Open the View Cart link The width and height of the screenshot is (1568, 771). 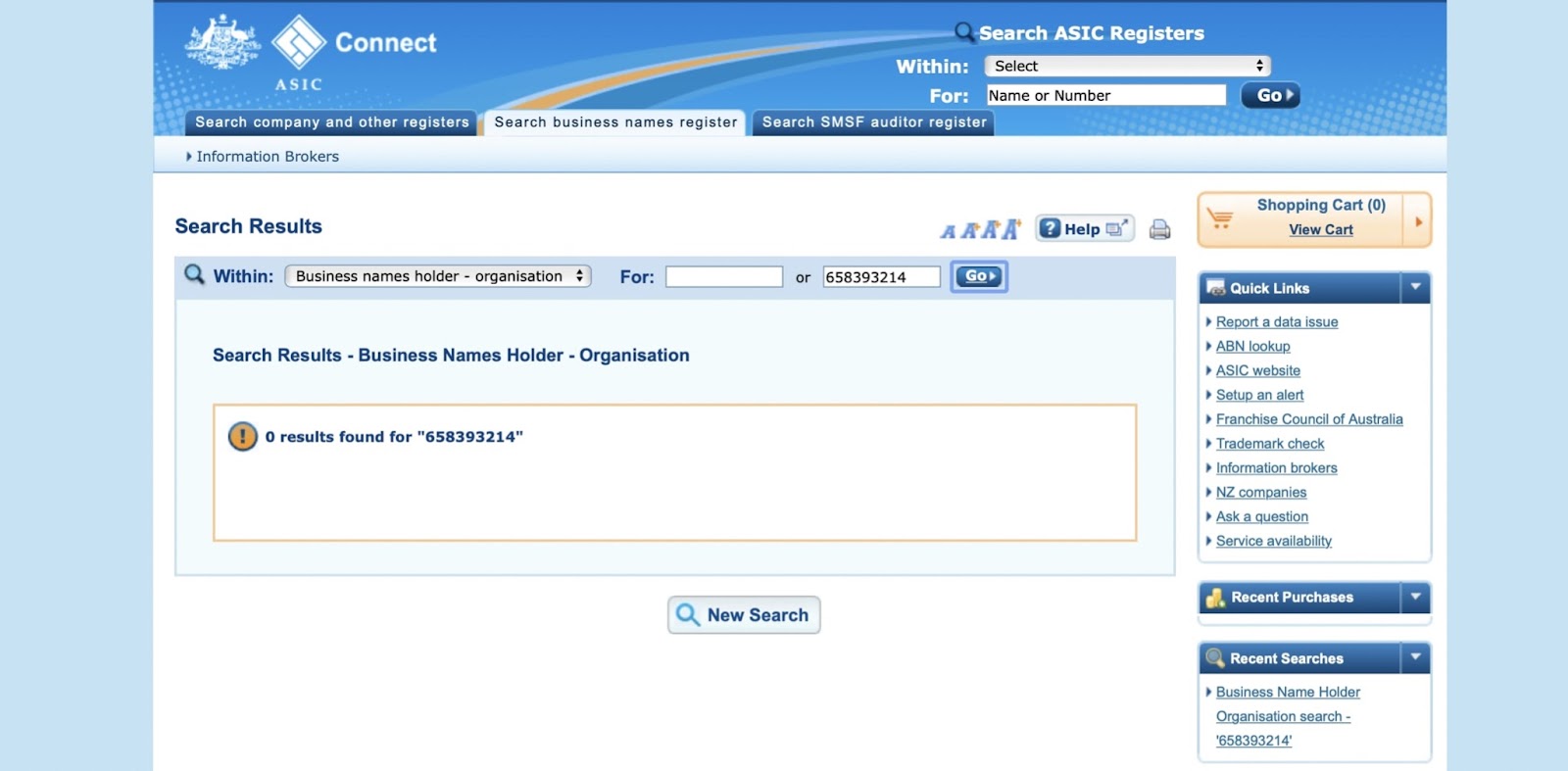pos(1320,229)
